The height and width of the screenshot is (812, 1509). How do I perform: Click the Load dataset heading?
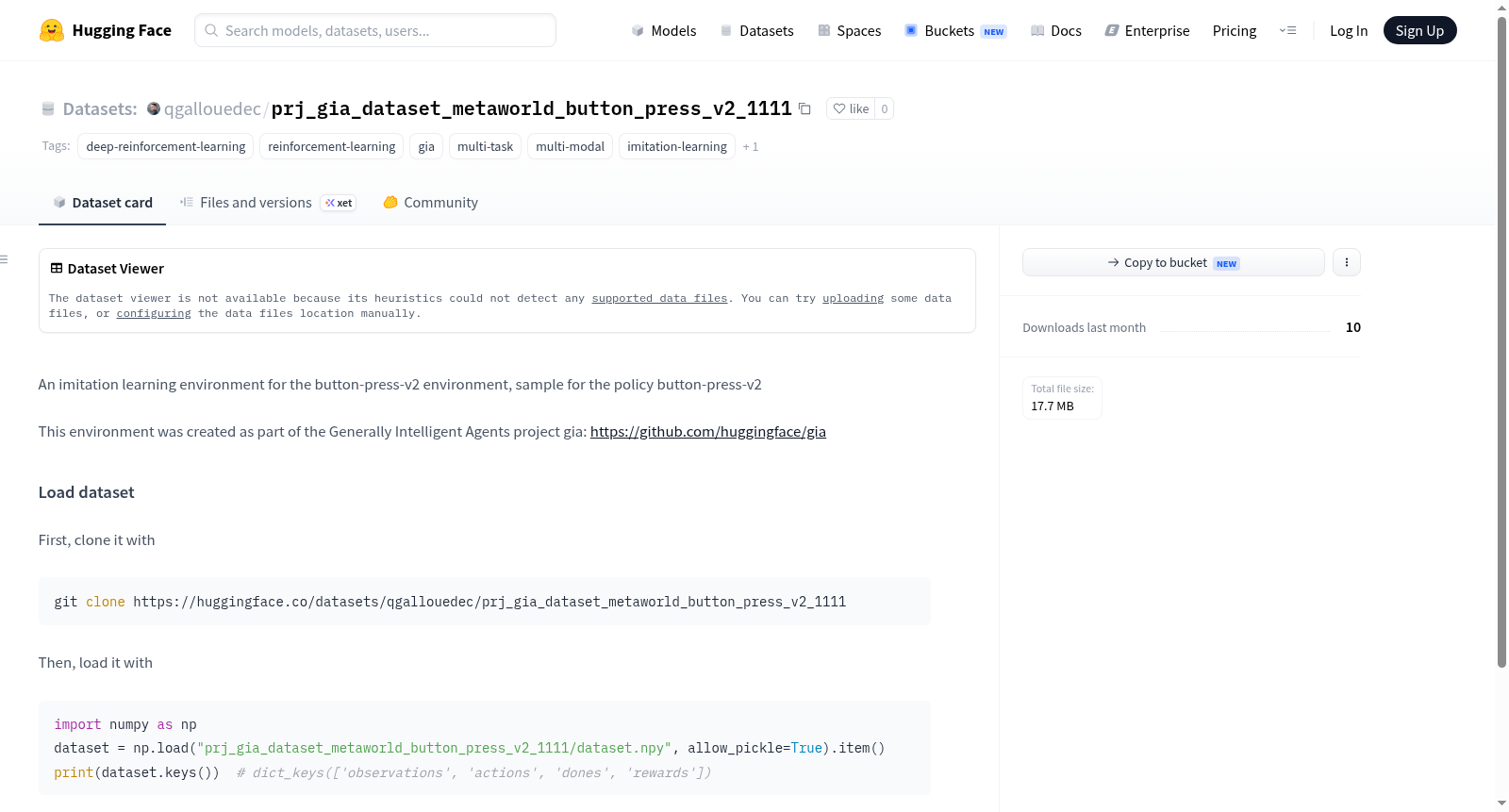(x=87, y=492)
